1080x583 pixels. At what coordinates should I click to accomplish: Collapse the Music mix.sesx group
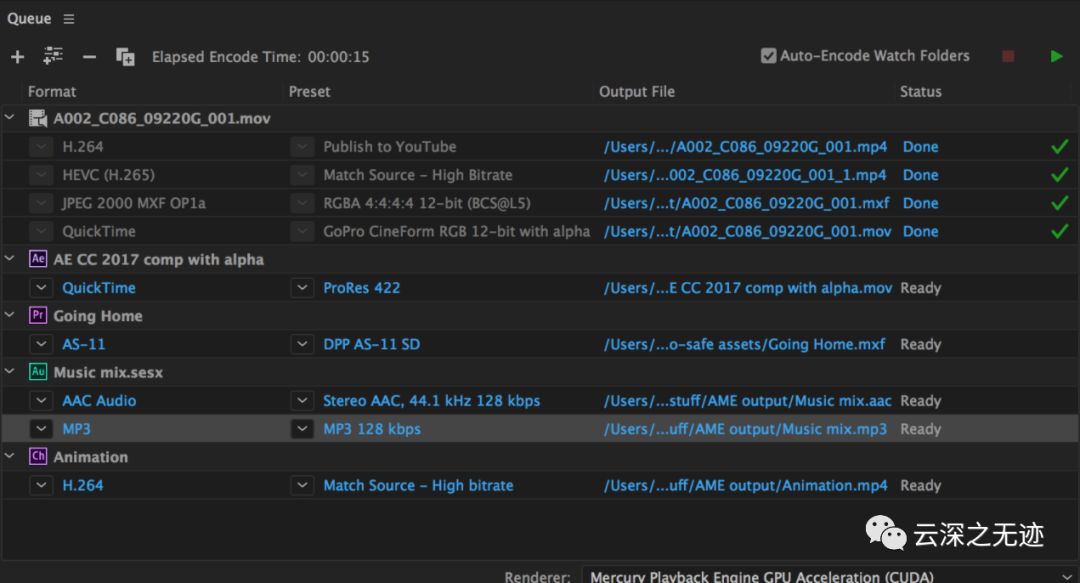click(10, 371)
